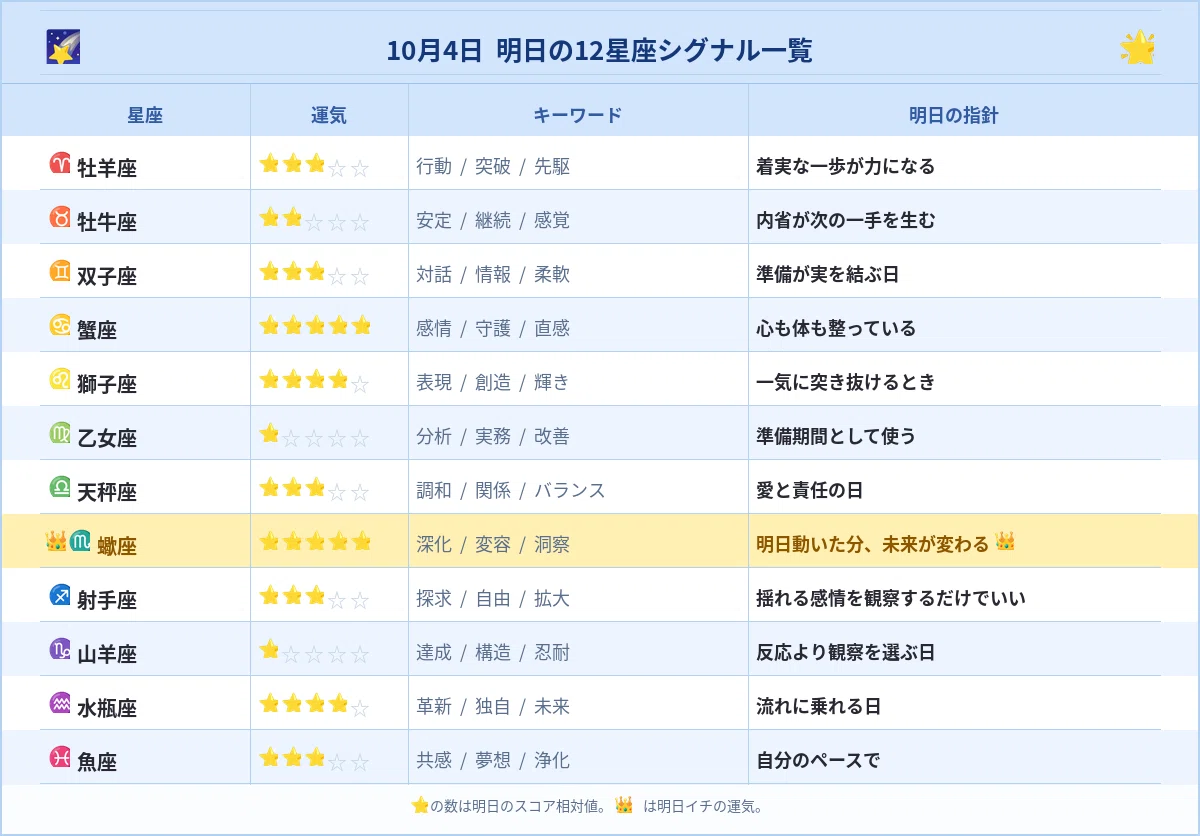Viewport: 1200px width, 836px height.
Task: Click the guidance text 自分のペースで
Action: (x=819, y=760)
